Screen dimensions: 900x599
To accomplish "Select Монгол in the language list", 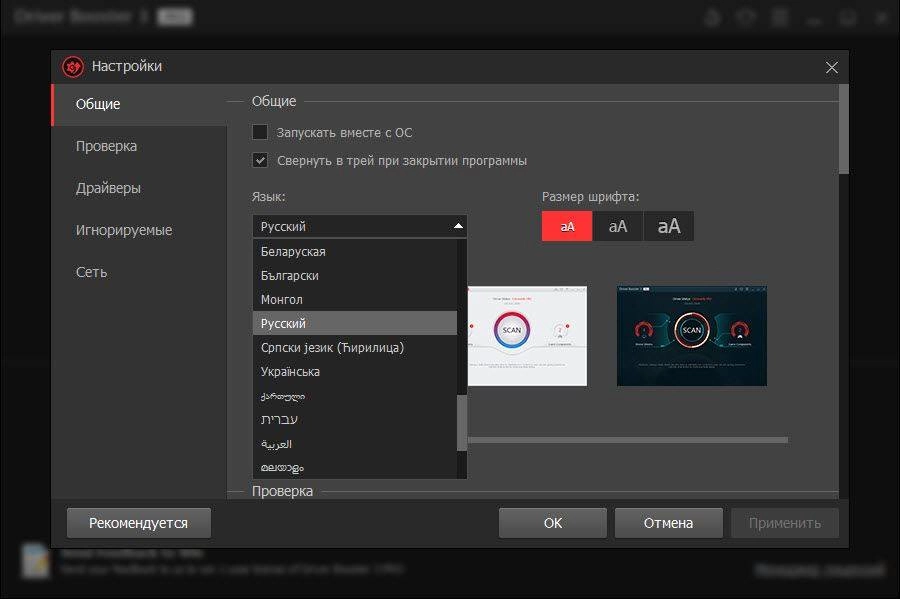I will point(355,300).
